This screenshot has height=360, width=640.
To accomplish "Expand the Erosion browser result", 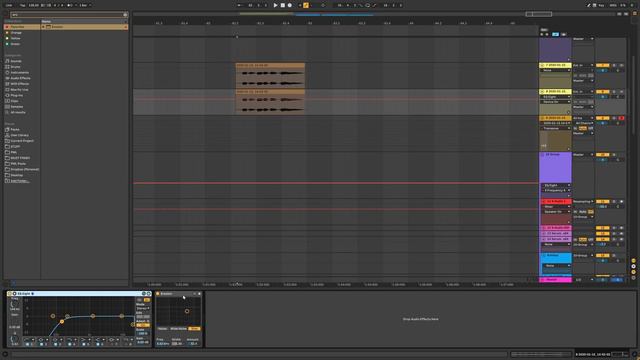I will (43, 27).
